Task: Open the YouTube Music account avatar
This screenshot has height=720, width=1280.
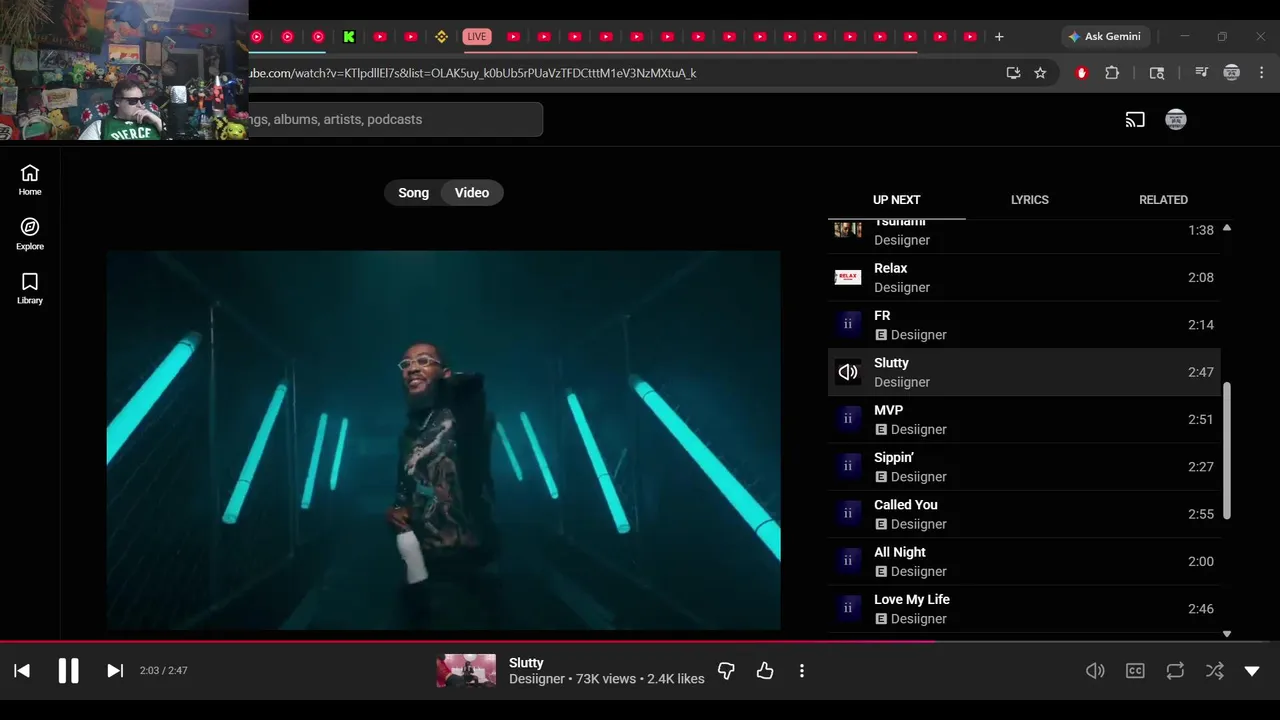Action: point(1176,120)
